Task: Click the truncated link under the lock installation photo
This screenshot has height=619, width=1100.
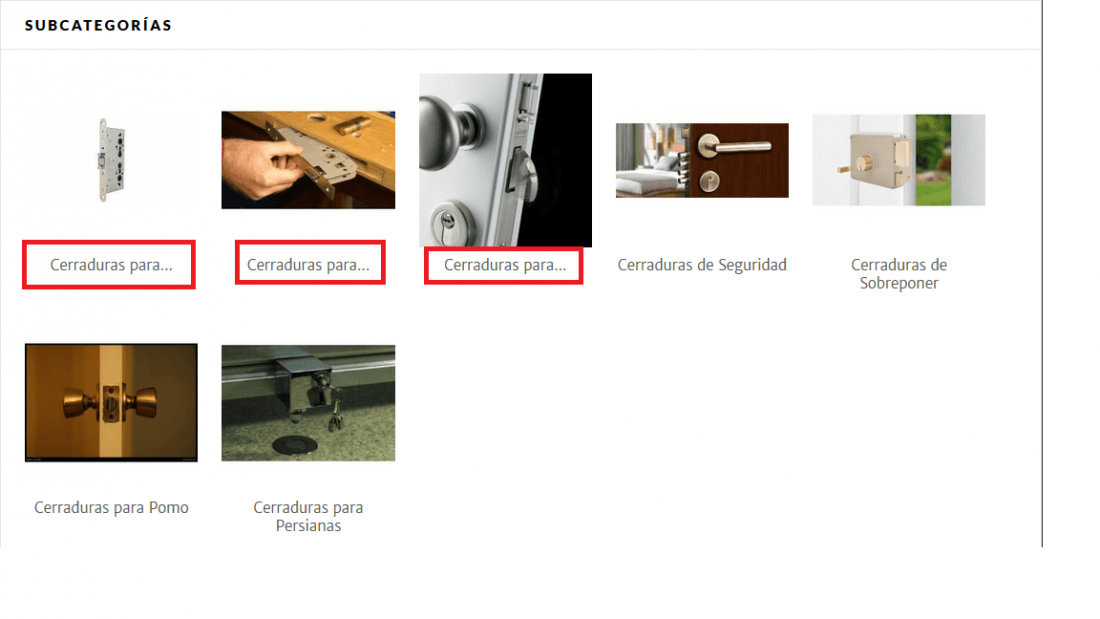Action: click(308, 265)
